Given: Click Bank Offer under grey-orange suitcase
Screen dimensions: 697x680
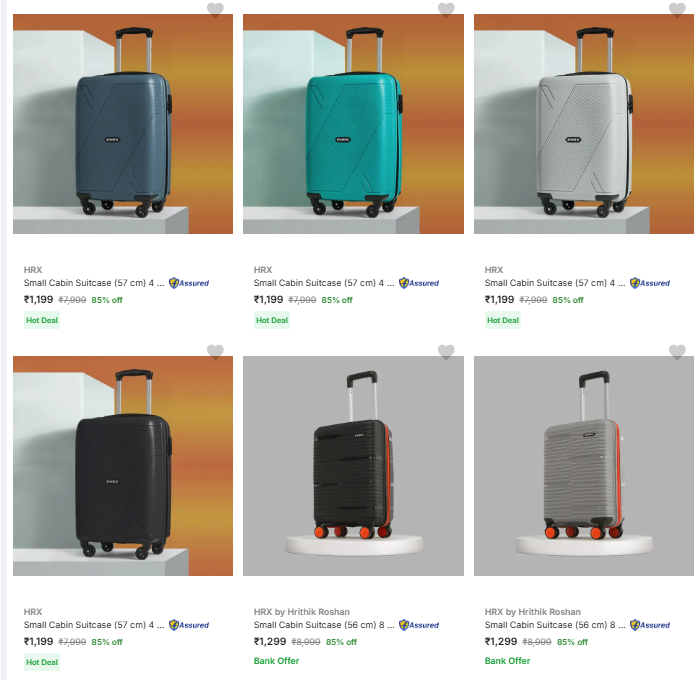Looking at the screenshot, I should pyautogui.click(x=508, y=661).
